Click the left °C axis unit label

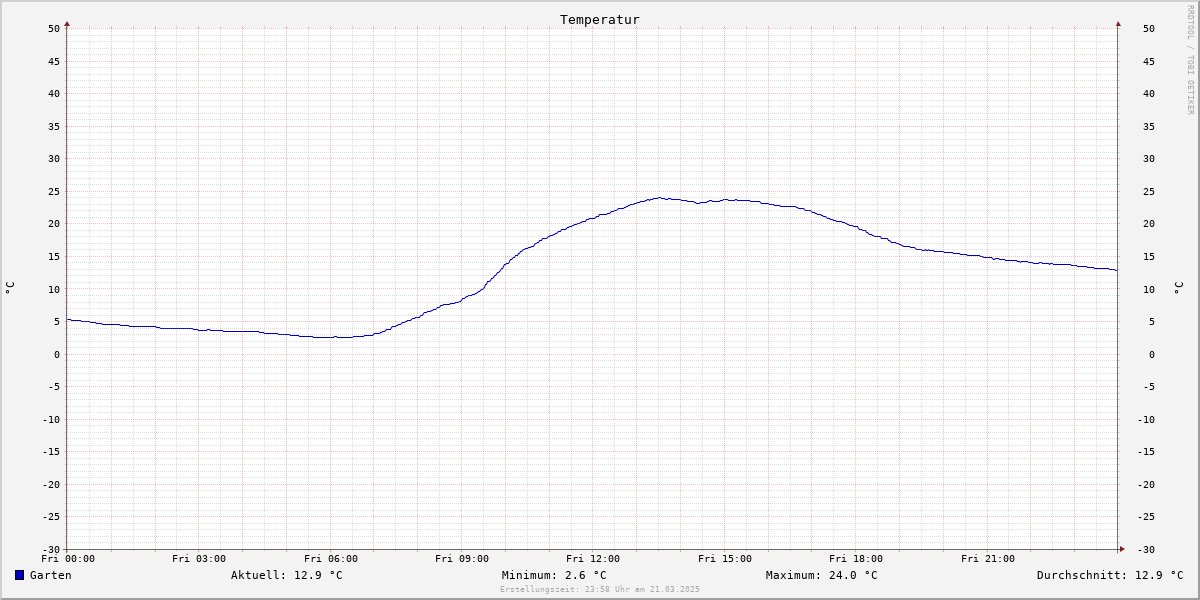point(10,288)
